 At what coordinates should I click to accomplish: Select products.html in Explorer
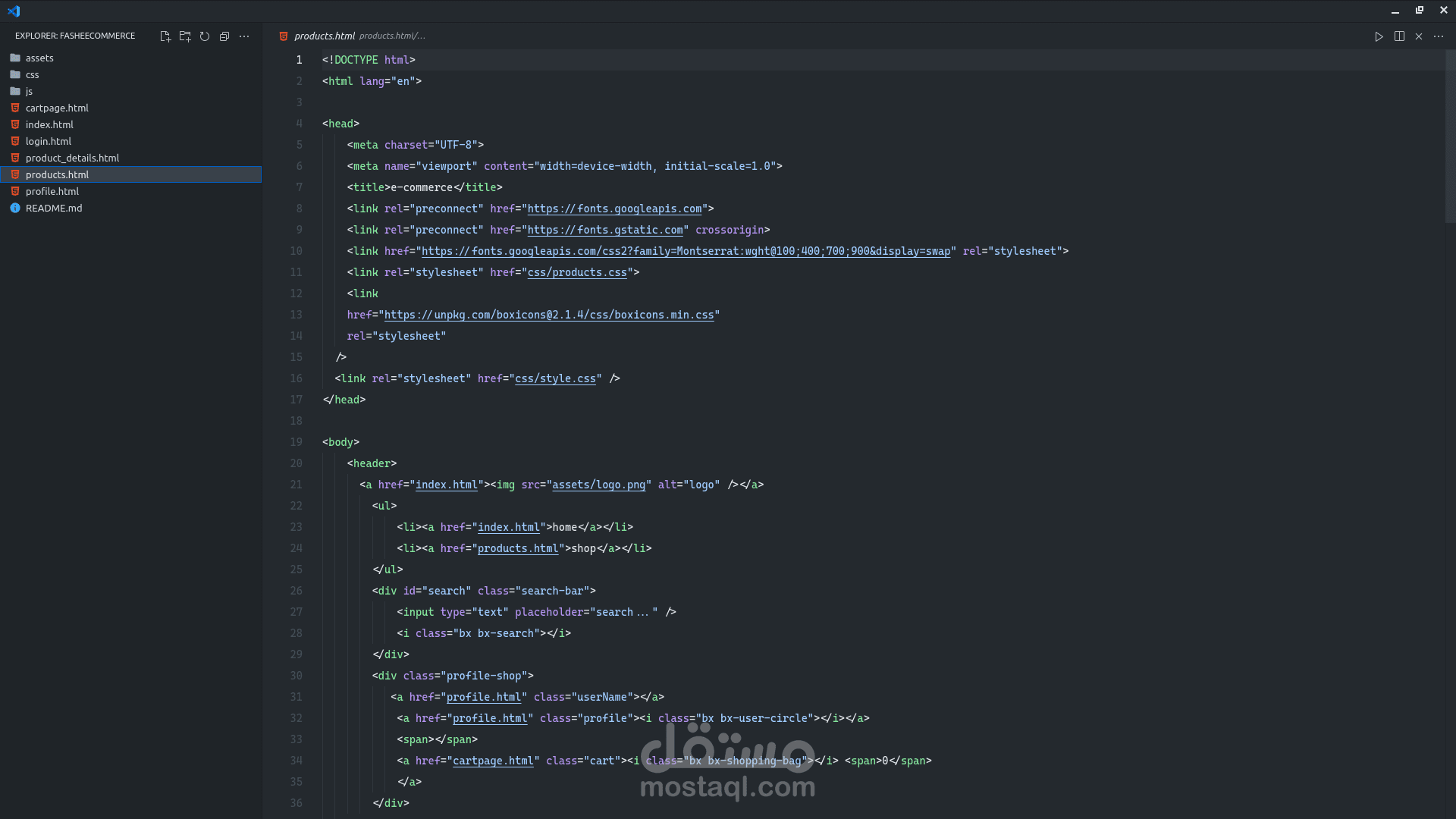pos(130,174)
